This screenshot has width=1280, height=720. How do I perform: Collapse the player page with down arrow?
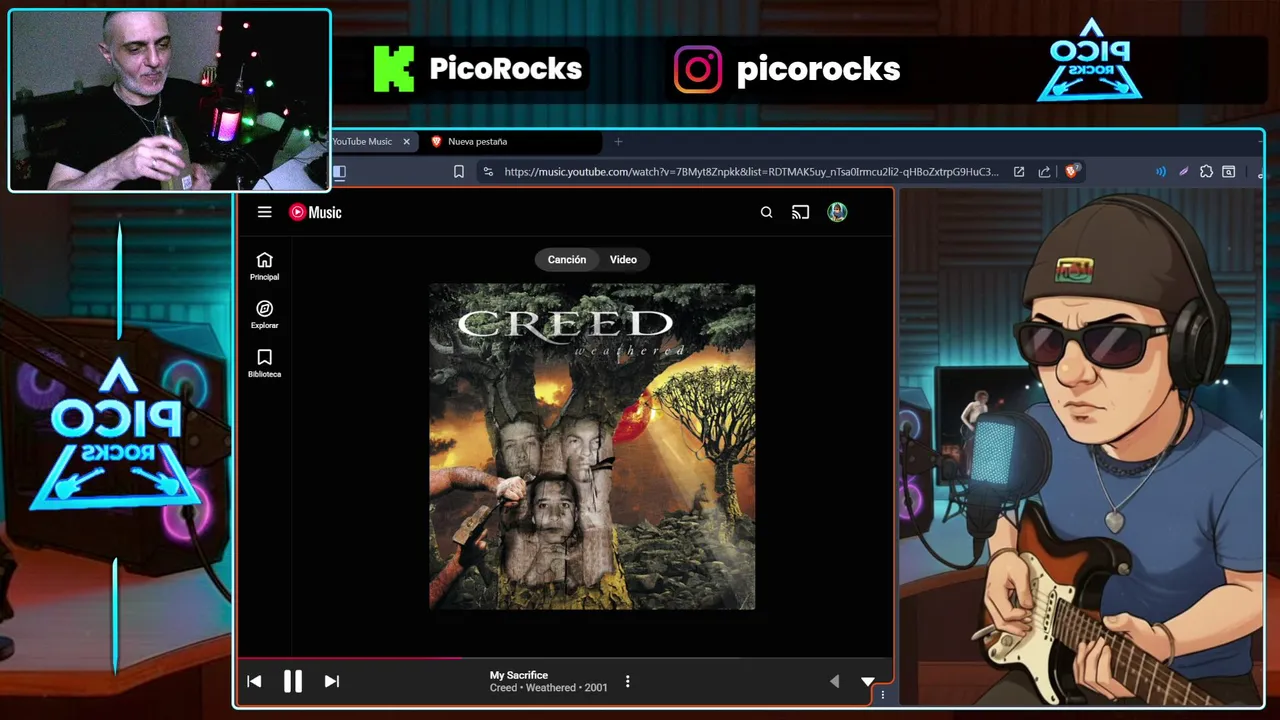coord(867,681)
